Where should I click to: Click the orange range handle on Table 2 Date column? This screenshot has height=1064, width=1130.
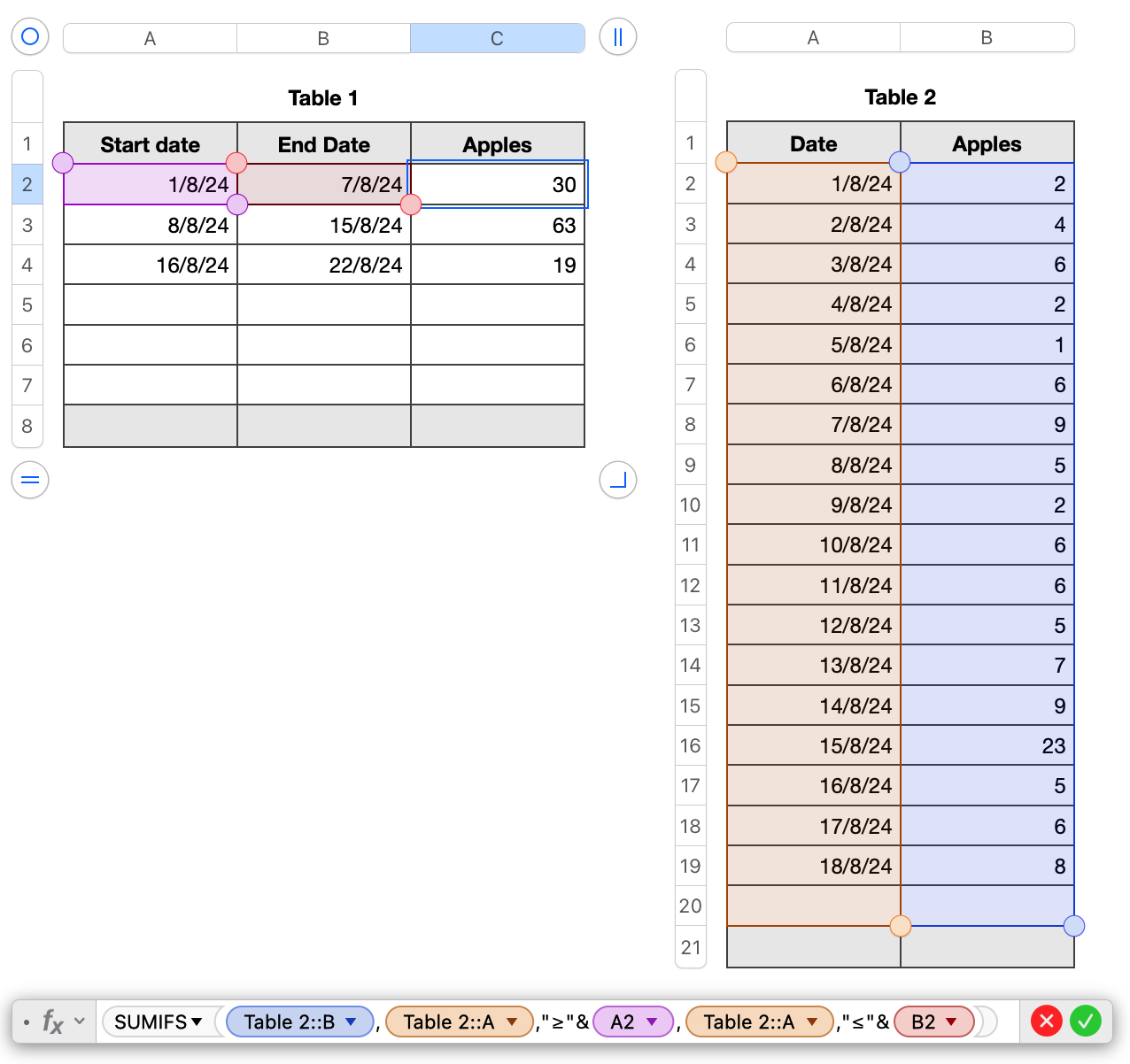(727, 163)
